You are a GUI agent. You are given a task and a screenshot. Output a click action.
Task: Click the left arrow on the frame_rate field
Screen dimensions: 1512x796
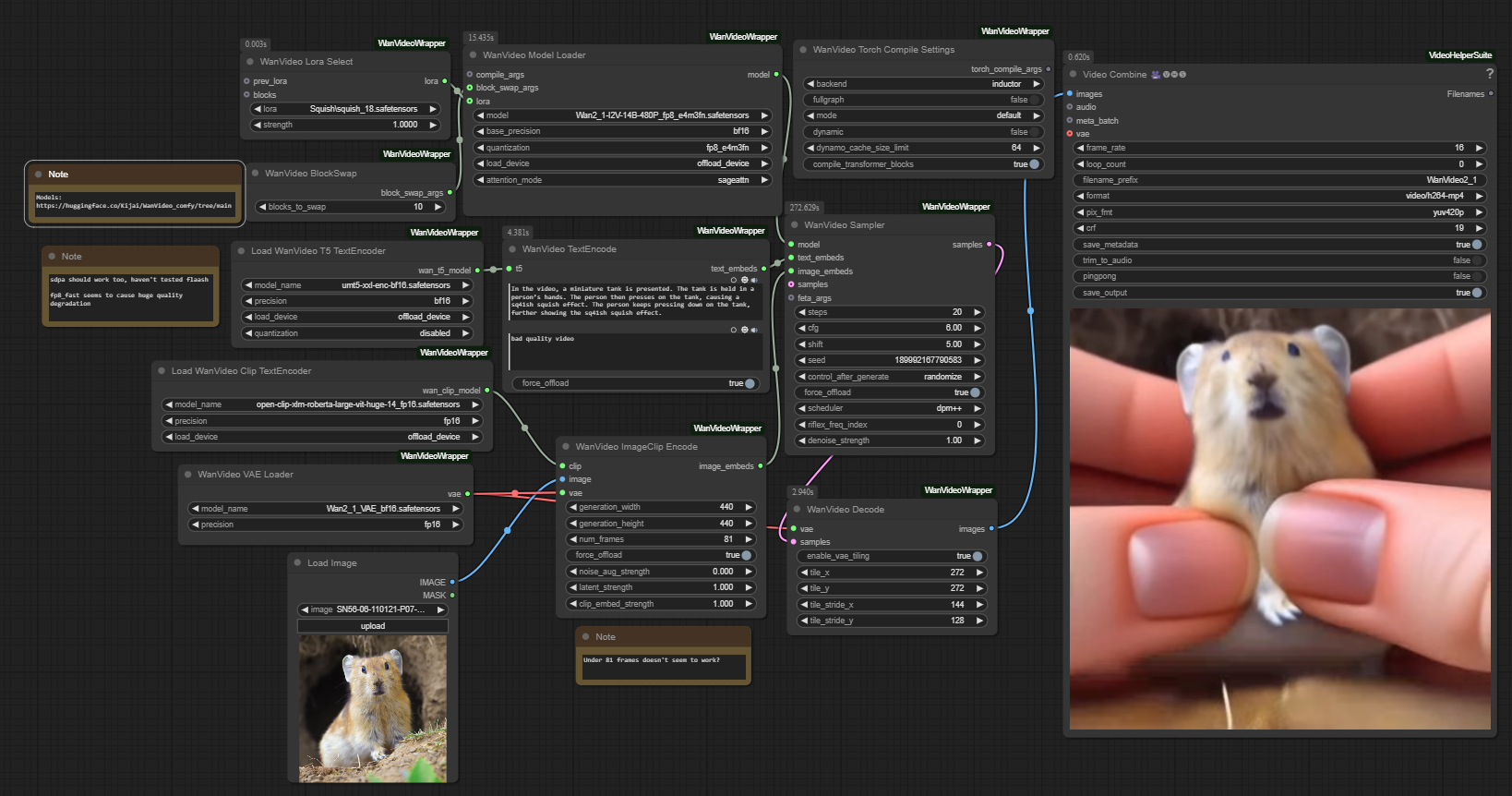1080,148
